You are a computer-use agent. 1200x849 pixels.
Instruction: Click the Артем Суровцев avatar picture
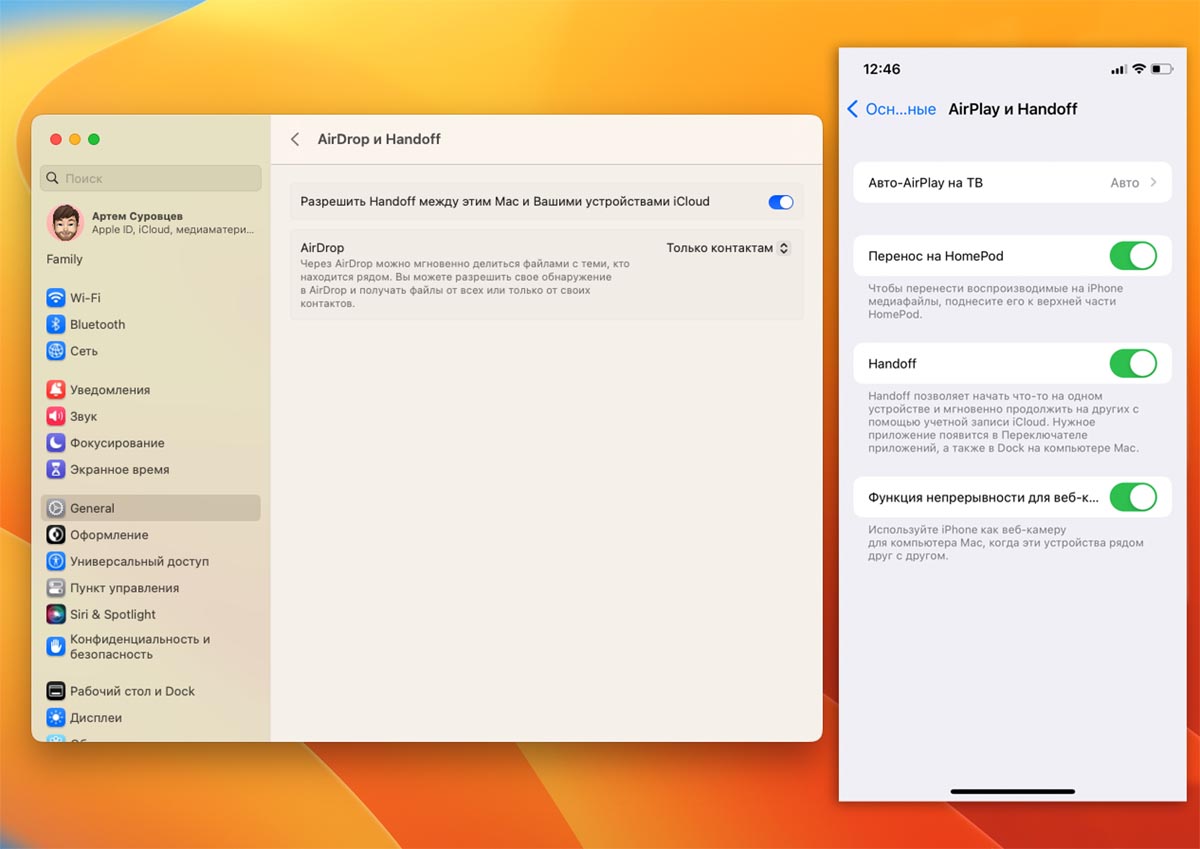click(x=64, y=223)
